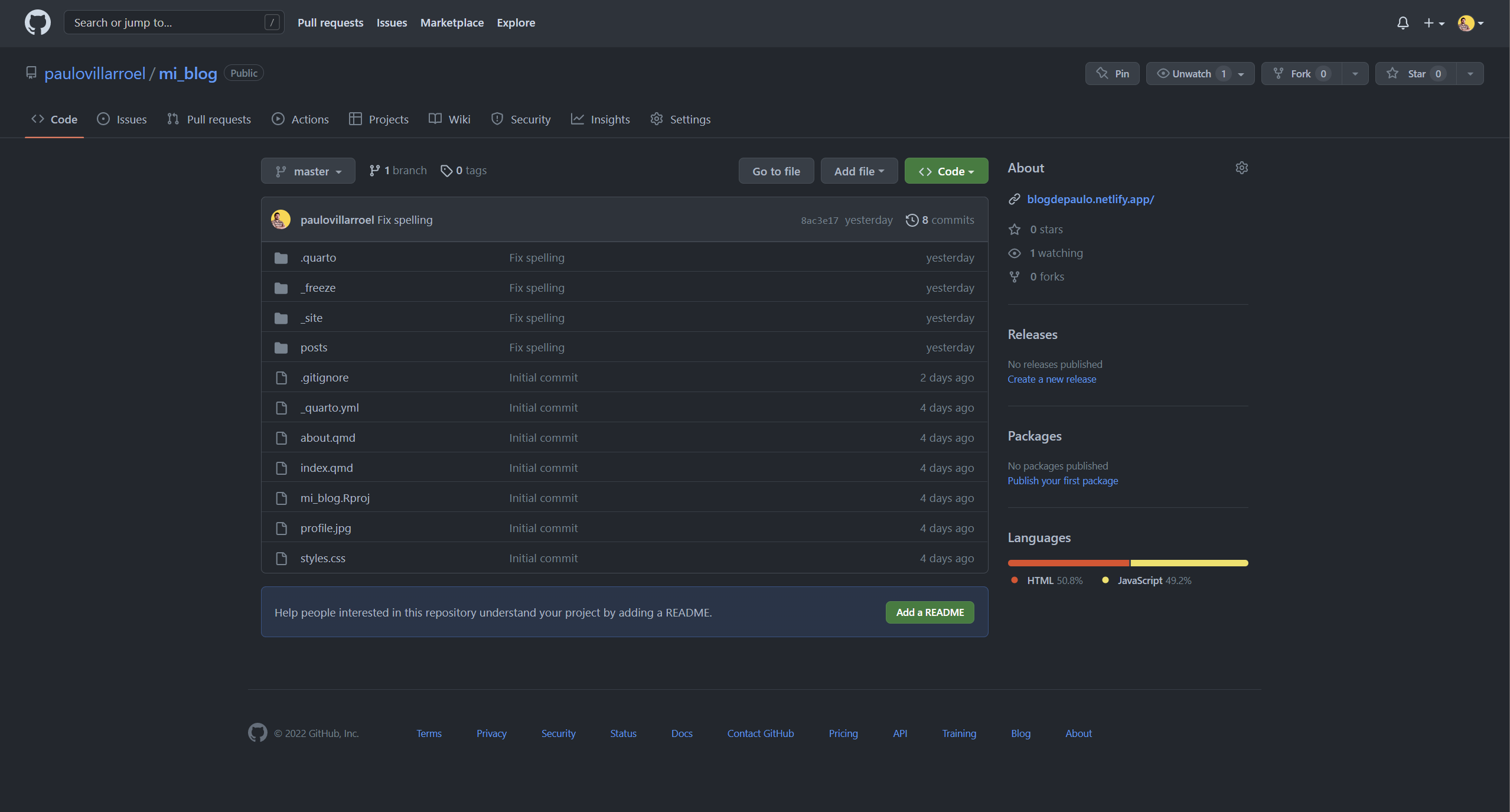Open mi_blog.Rproj file
The width and height of the screenshot is (1510, 812).
pyautogui.click(x=335, y=498)
